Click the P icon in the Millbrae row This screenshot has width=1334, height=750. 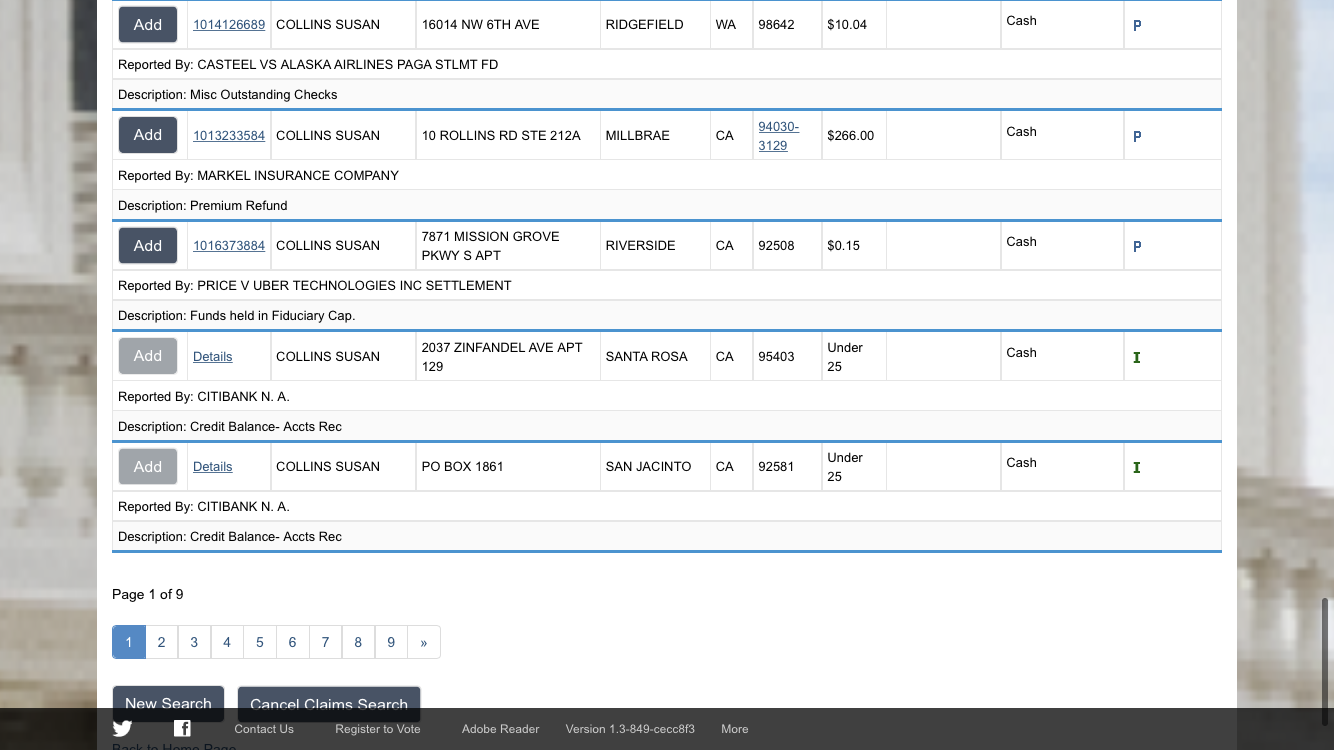(x=1137, y=137)
